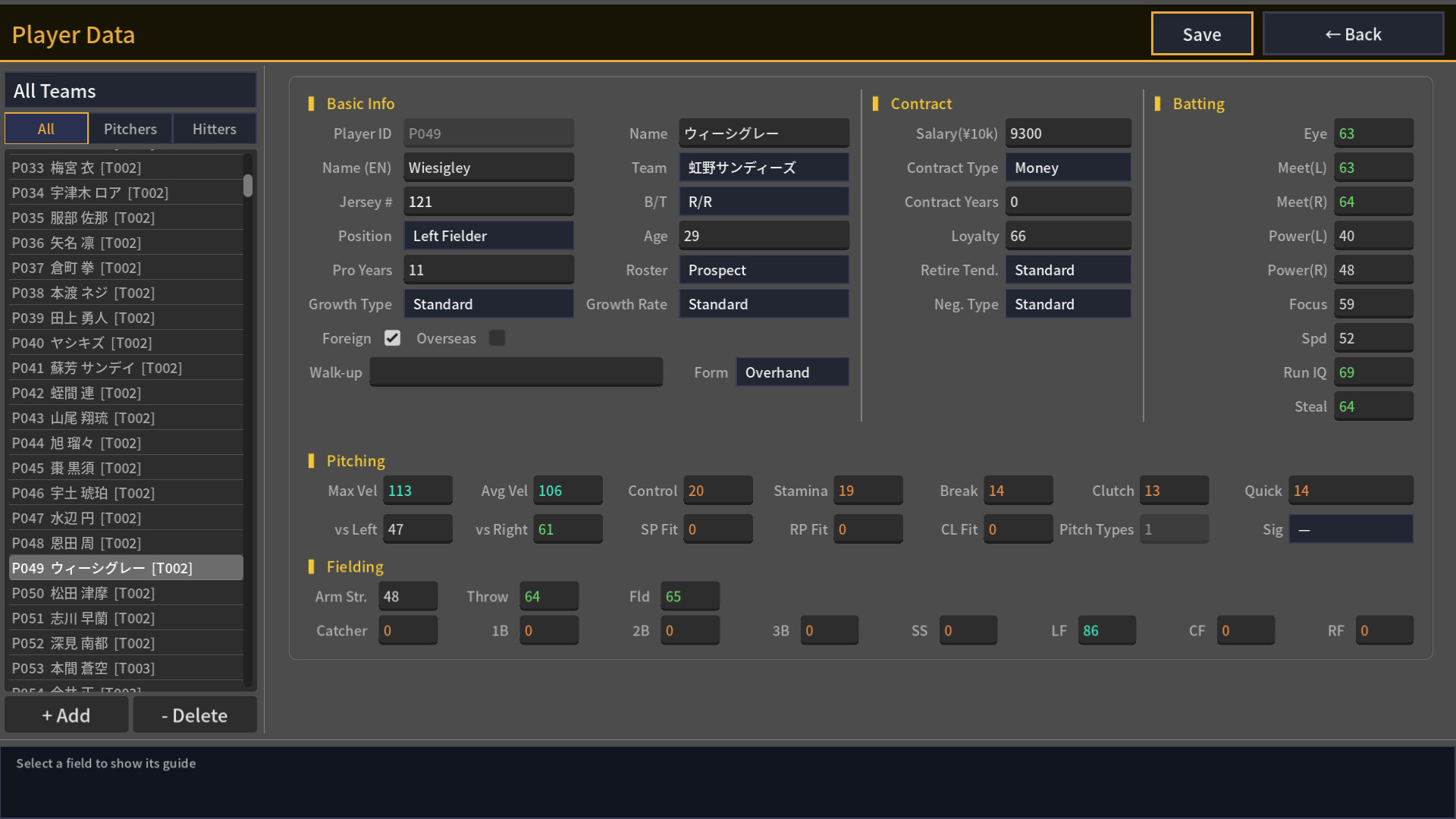
Task: Open Contract Type dropdown showing Money
Action: point(1068,168)
